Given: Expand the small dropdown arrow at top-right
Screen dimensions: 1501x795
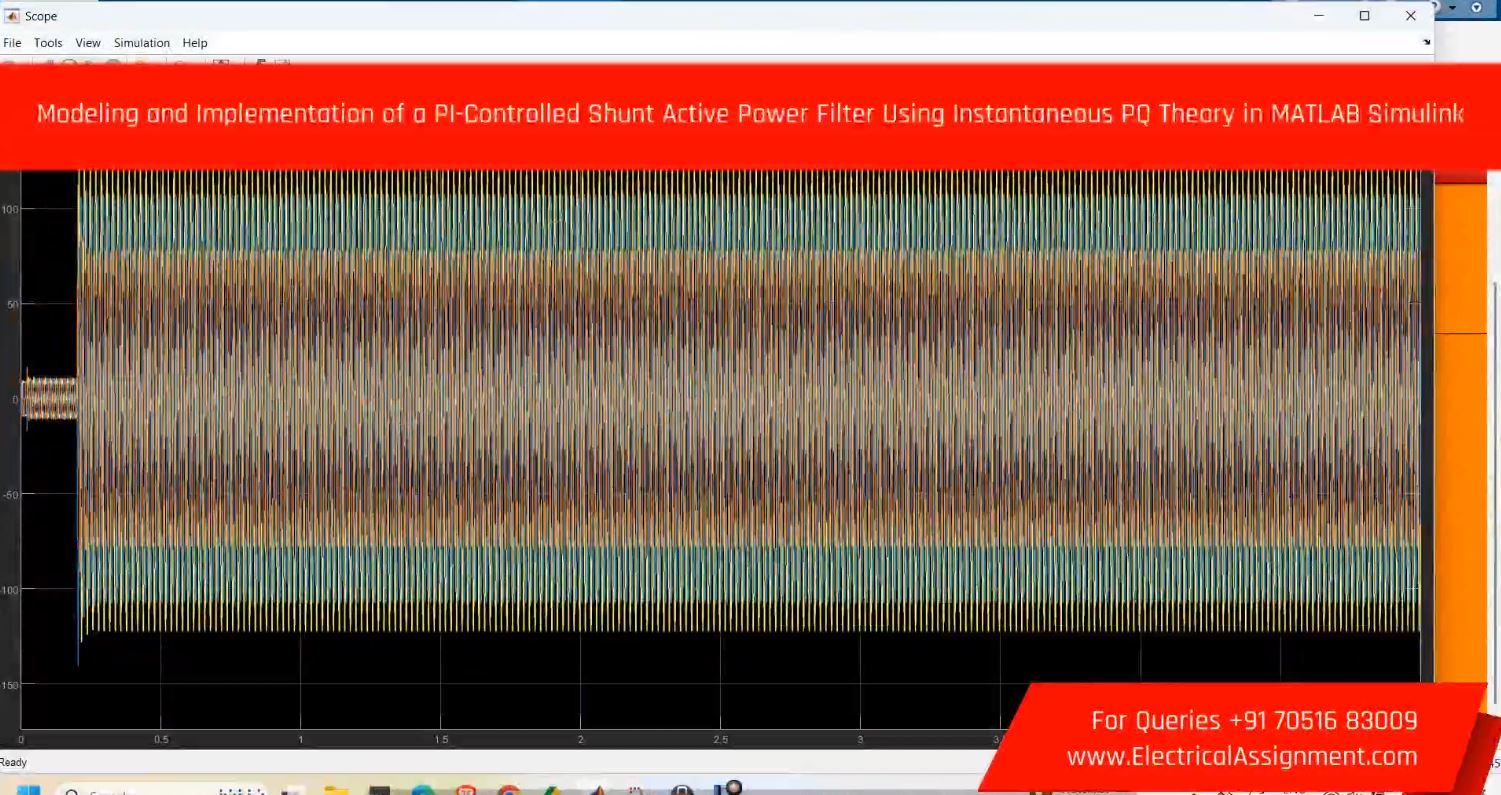Looking at the screenshot, I should click(x=1454, y=8).
